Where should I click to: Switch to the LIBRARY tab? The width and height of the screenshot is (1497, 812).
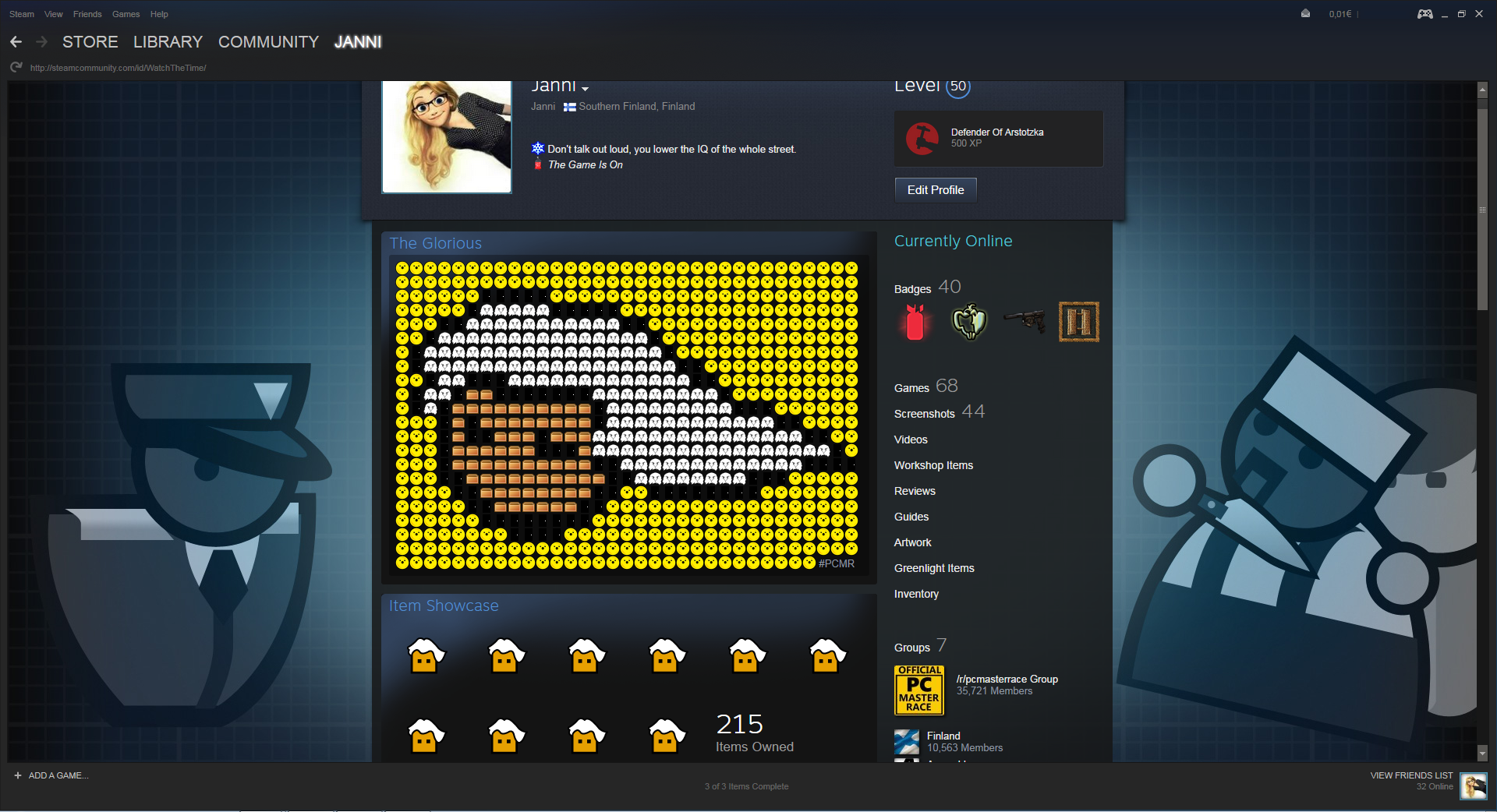tap(168, 42)
